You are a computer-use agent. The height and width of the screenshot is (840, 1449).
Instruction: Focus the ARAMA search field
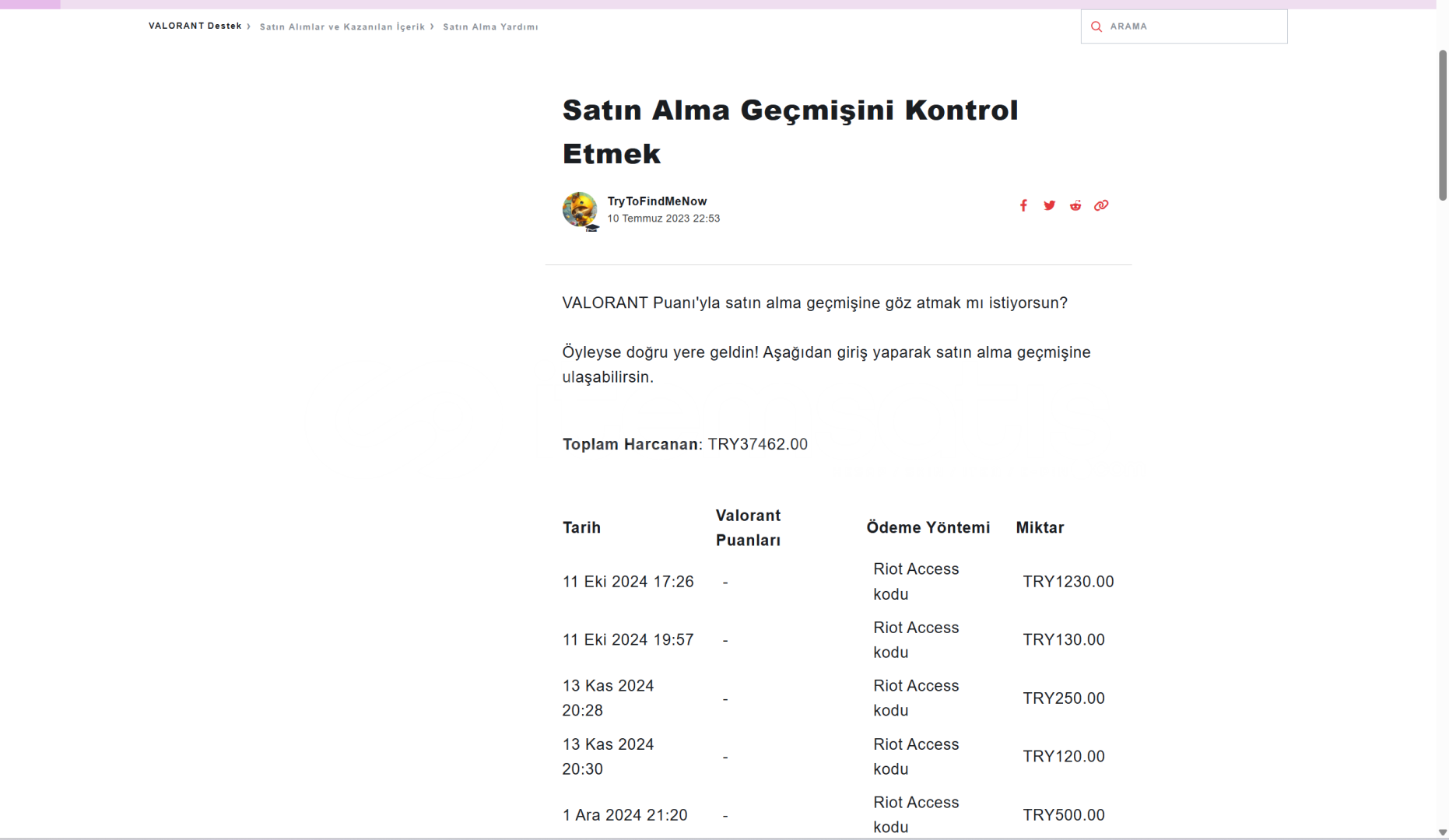coord(1184,26)
